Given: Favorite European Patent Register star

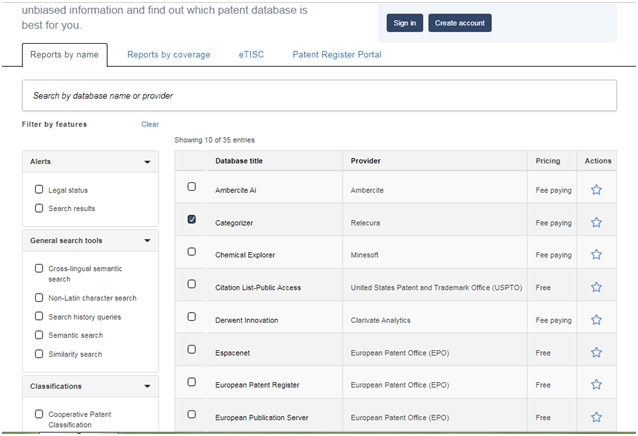Looking at the screenshot, I should (x=596, y=384).
